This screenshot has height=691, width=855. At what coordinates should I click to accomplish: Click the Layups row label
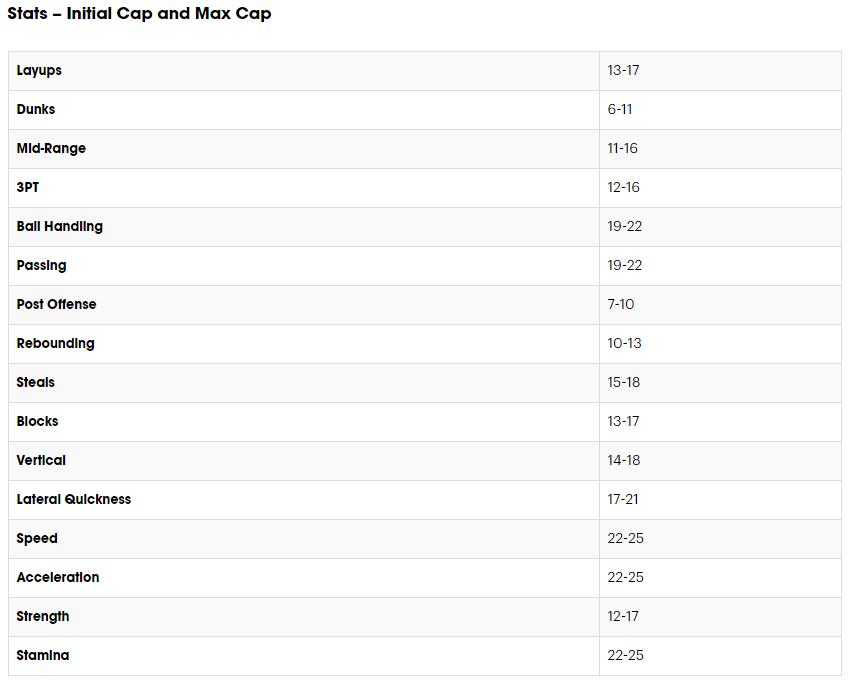39,71
